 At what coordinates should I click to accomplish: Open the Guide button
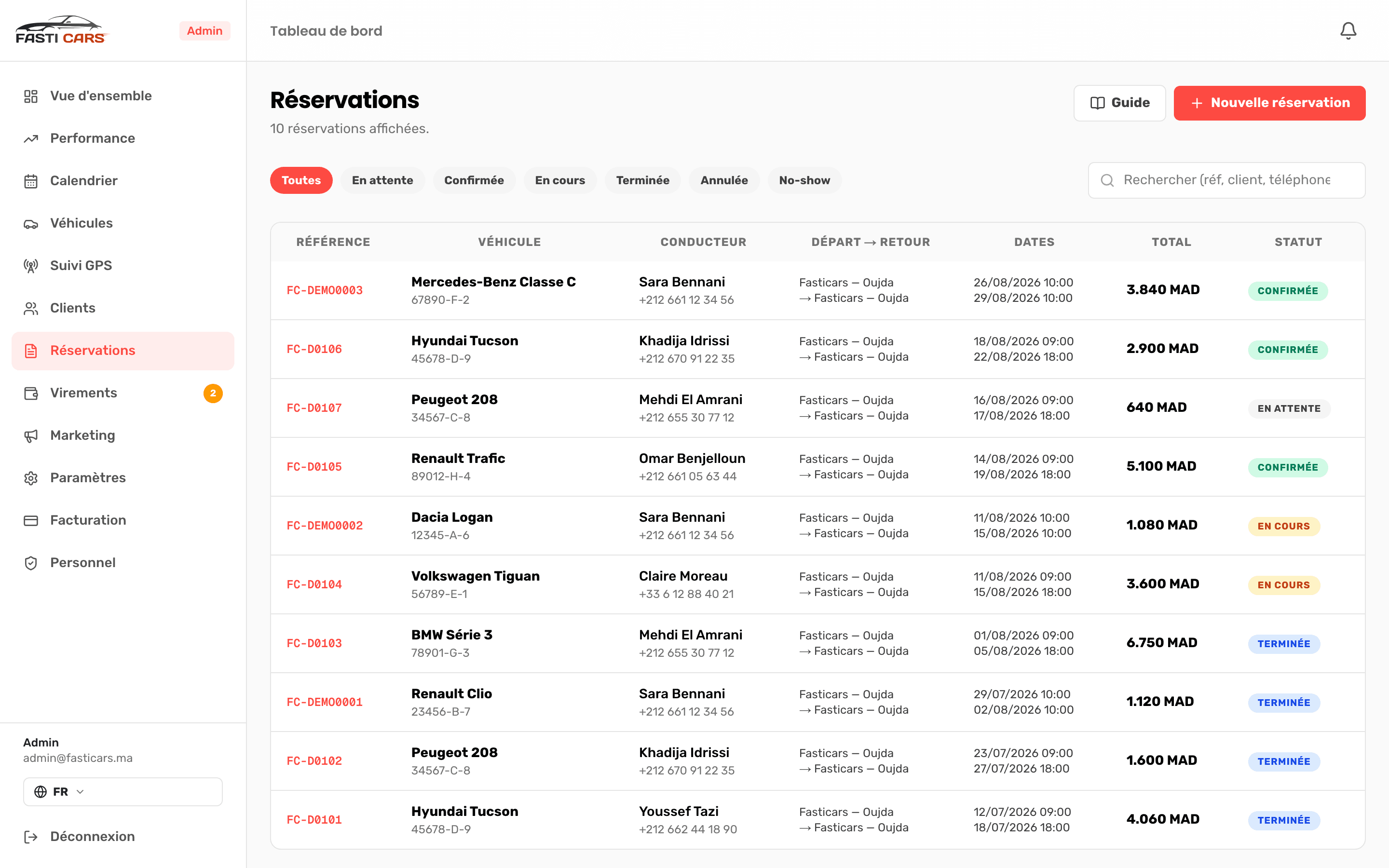1120,103
